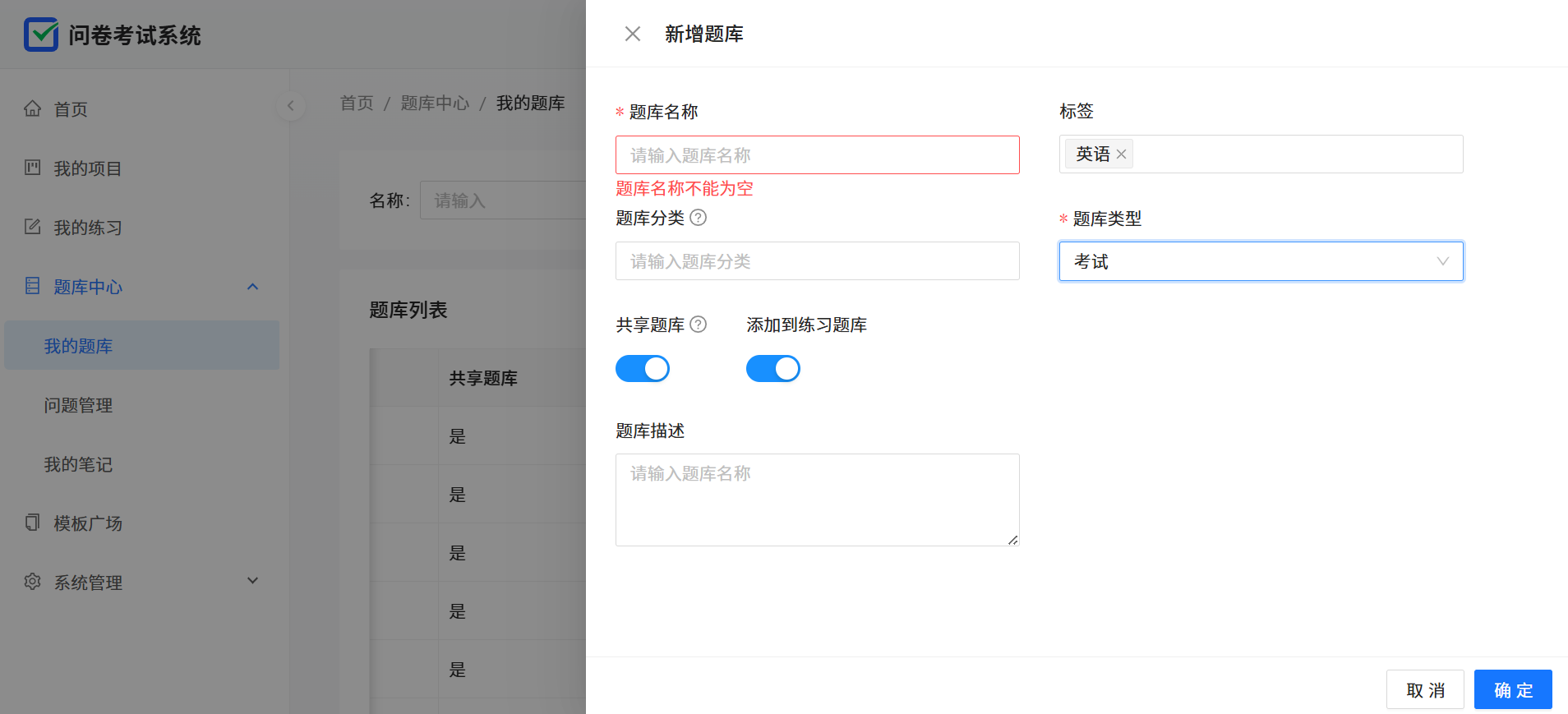Screen dimensions: 1568x714
Task: Close the 新增题库 drawer with X icon
Action: point(632,34)
